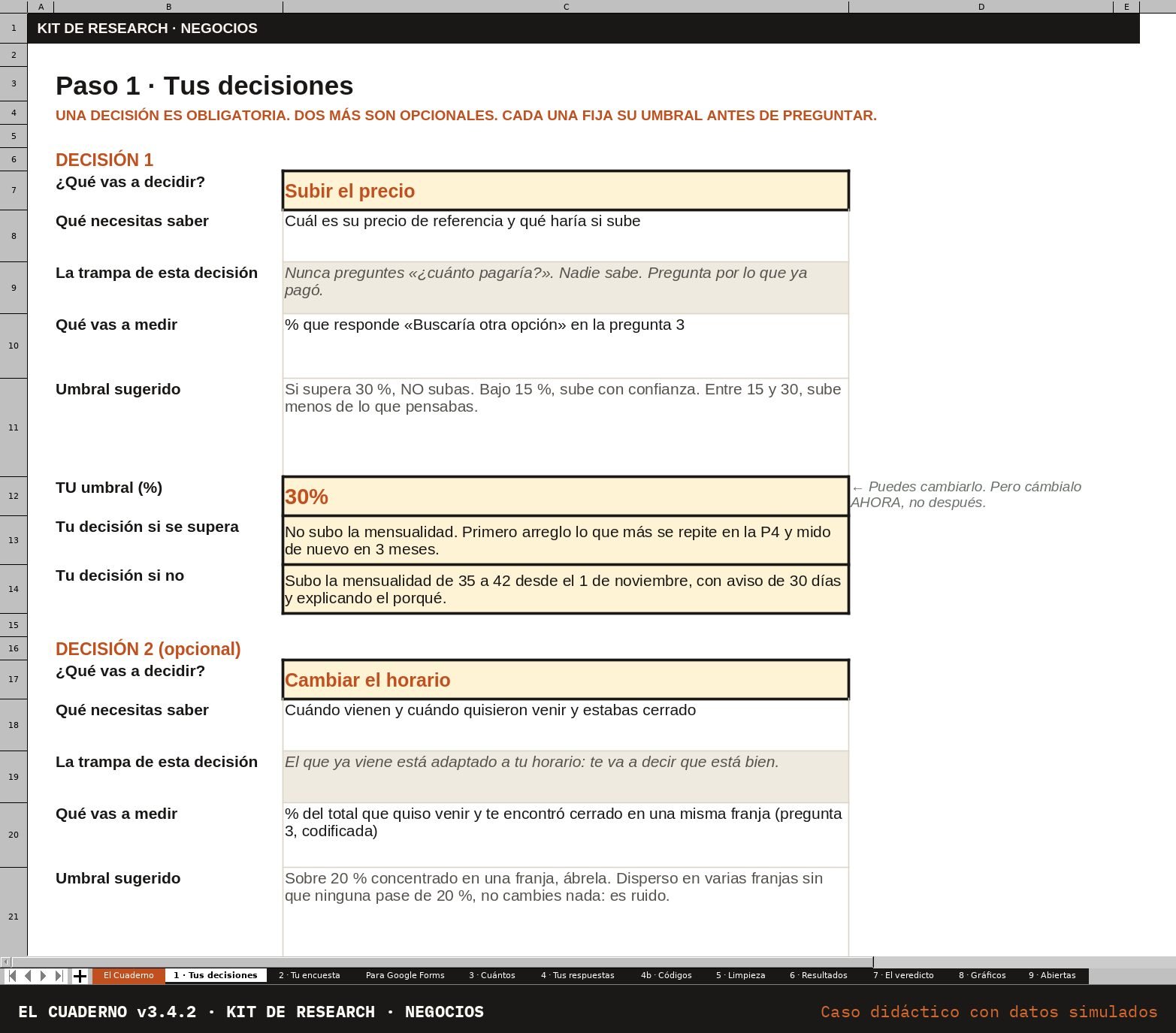The image size is (1176, 1033).
Task: Go to the previous sheet with the arrow
Action: (28, 976)
